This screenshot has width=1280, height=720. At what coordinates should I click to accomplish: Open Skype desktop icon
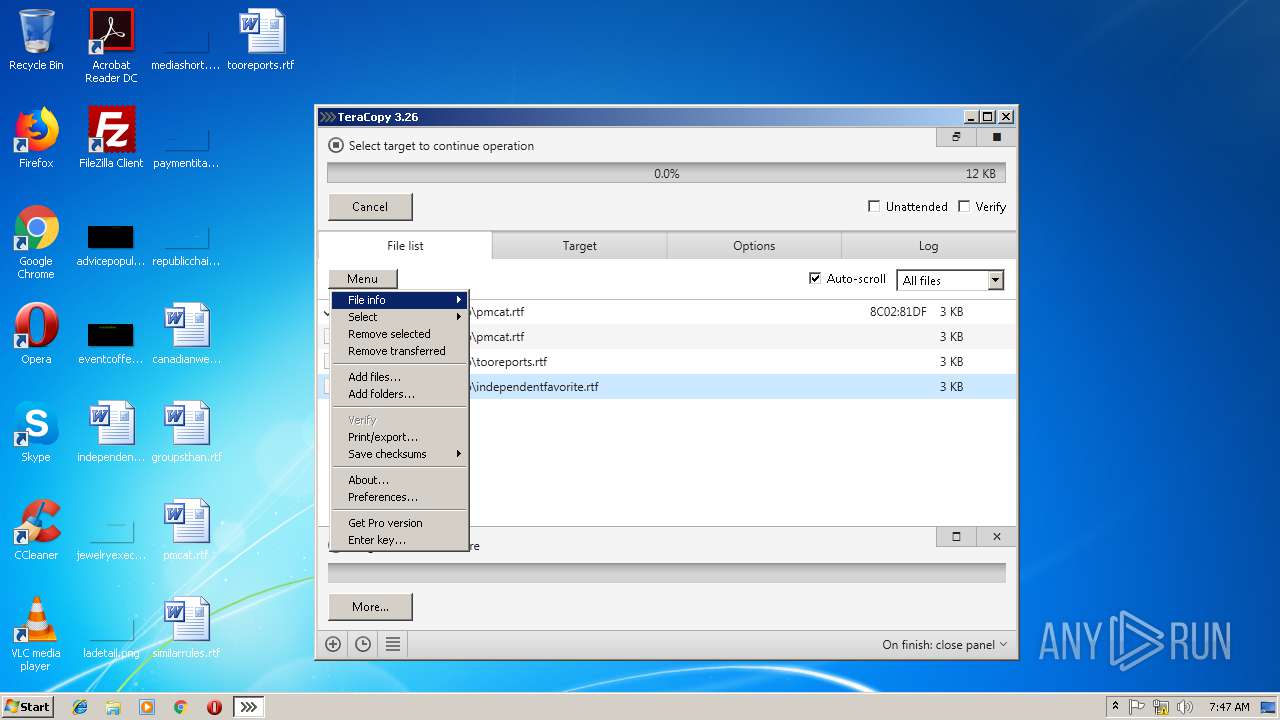pos(36,432)
